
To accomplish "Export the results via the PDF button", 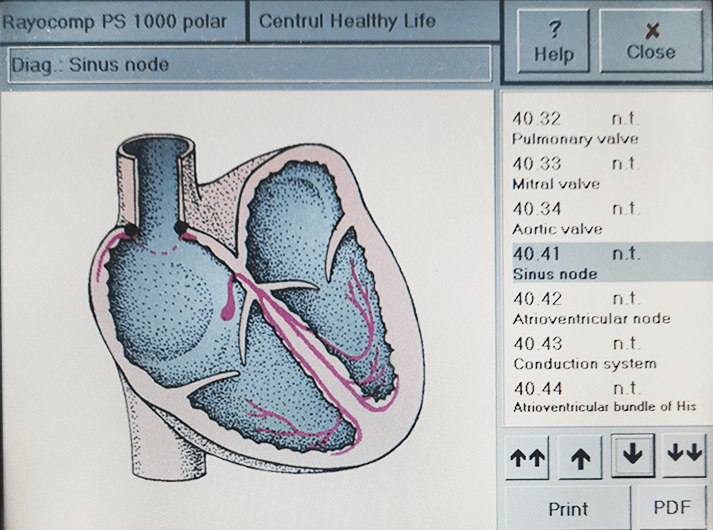I will [672, 508].
